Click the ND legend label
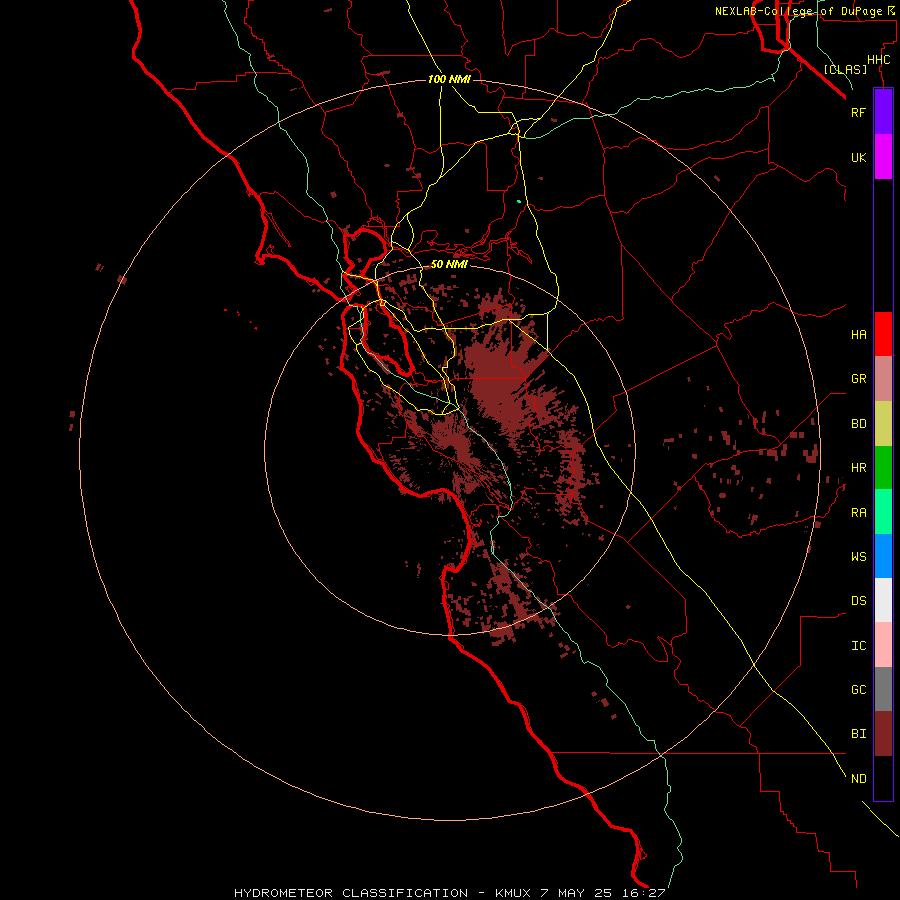Image resolution: width=900 pixels, height=900 pixels. (x=858, y=779)
